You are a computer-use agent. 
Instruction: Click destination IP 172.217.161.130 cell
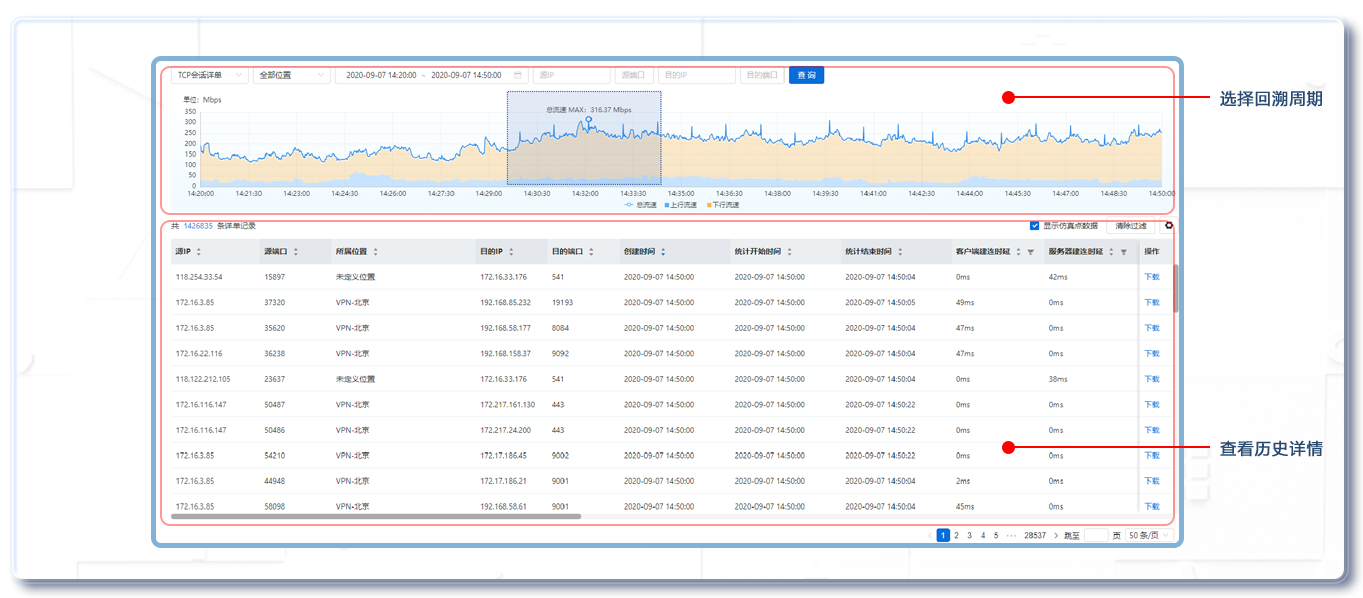(508, 404)
